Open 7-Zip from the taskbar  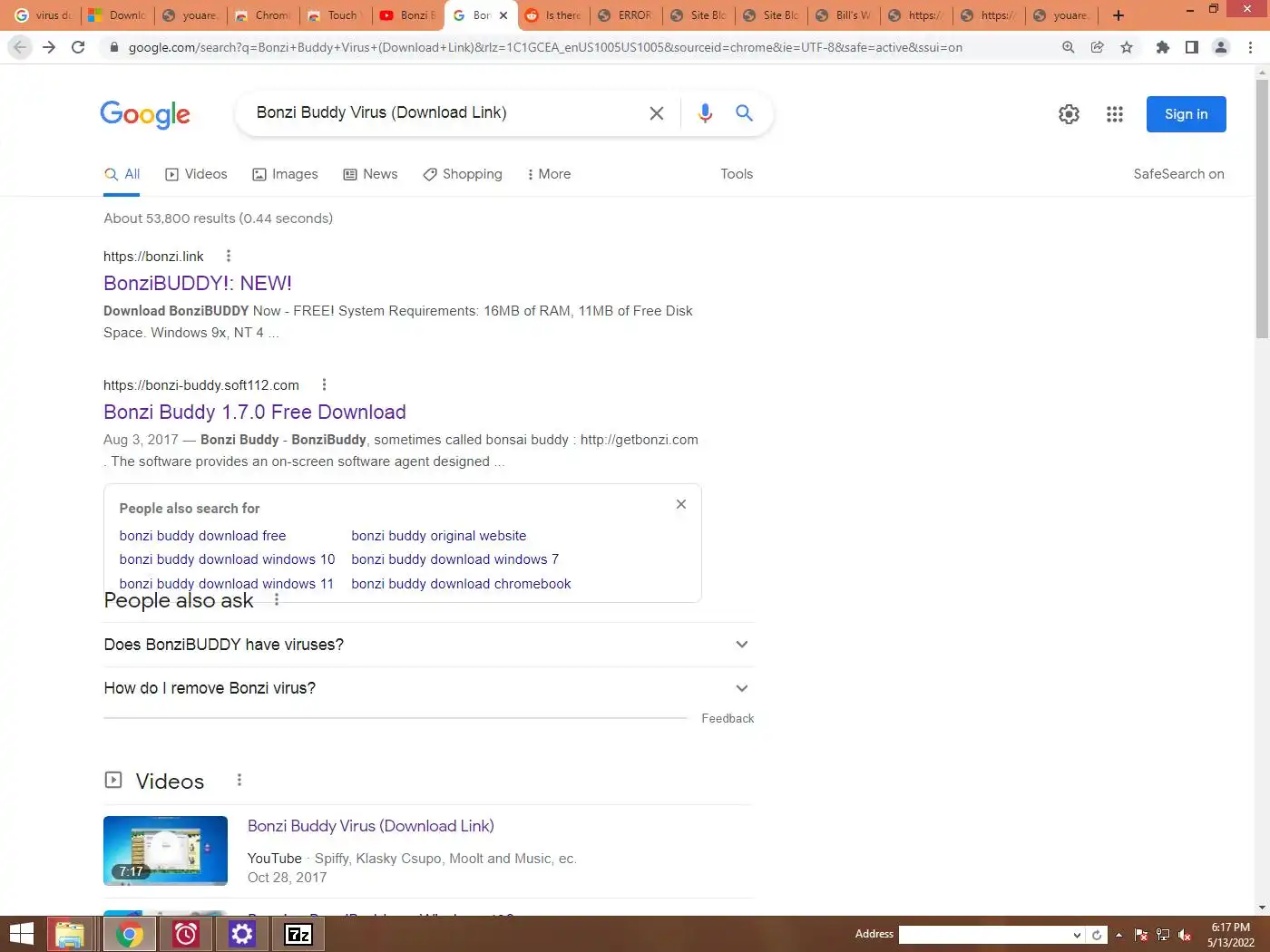[298, 934]
